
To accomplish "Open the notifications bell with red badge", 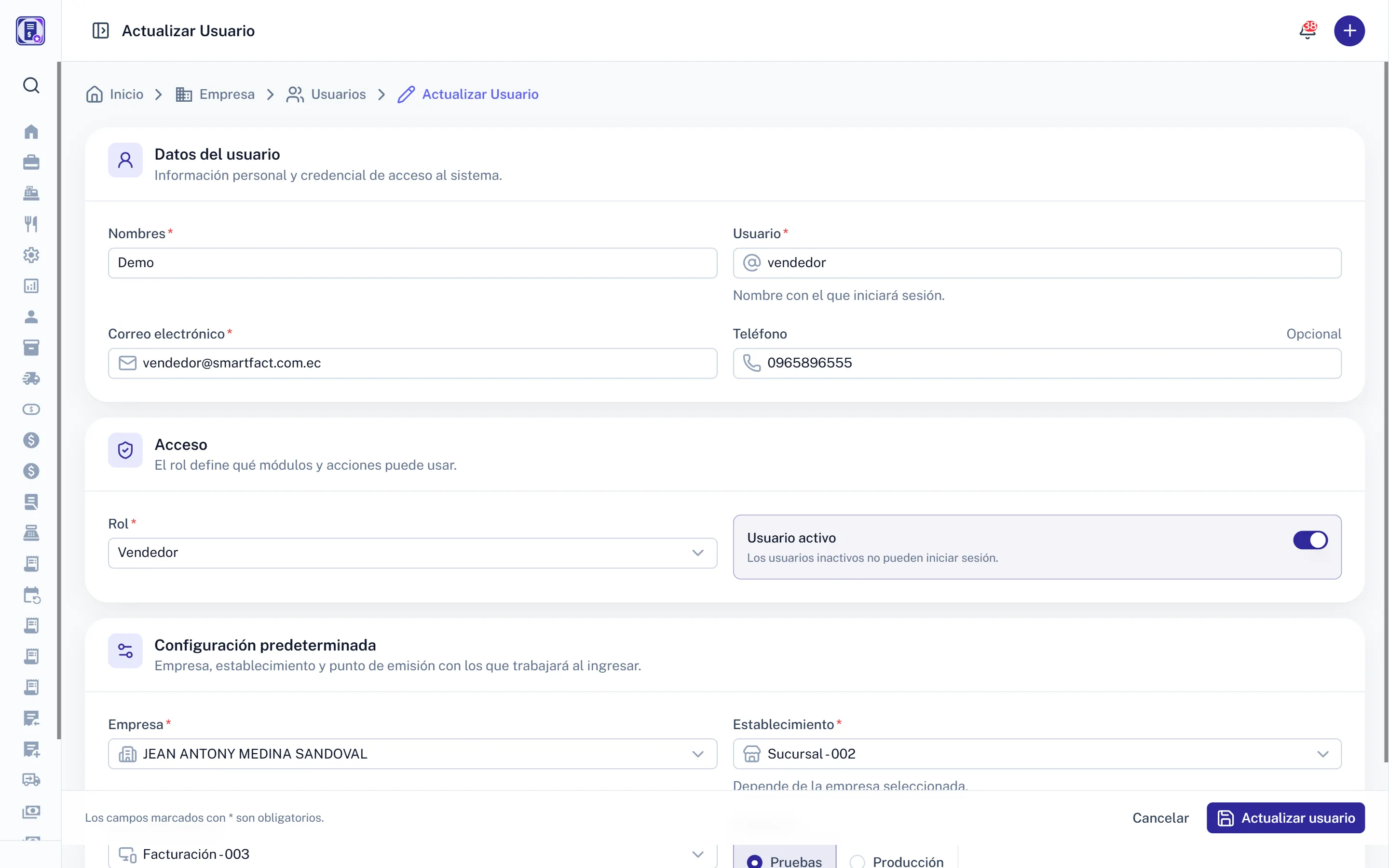I will (1308, 30).
